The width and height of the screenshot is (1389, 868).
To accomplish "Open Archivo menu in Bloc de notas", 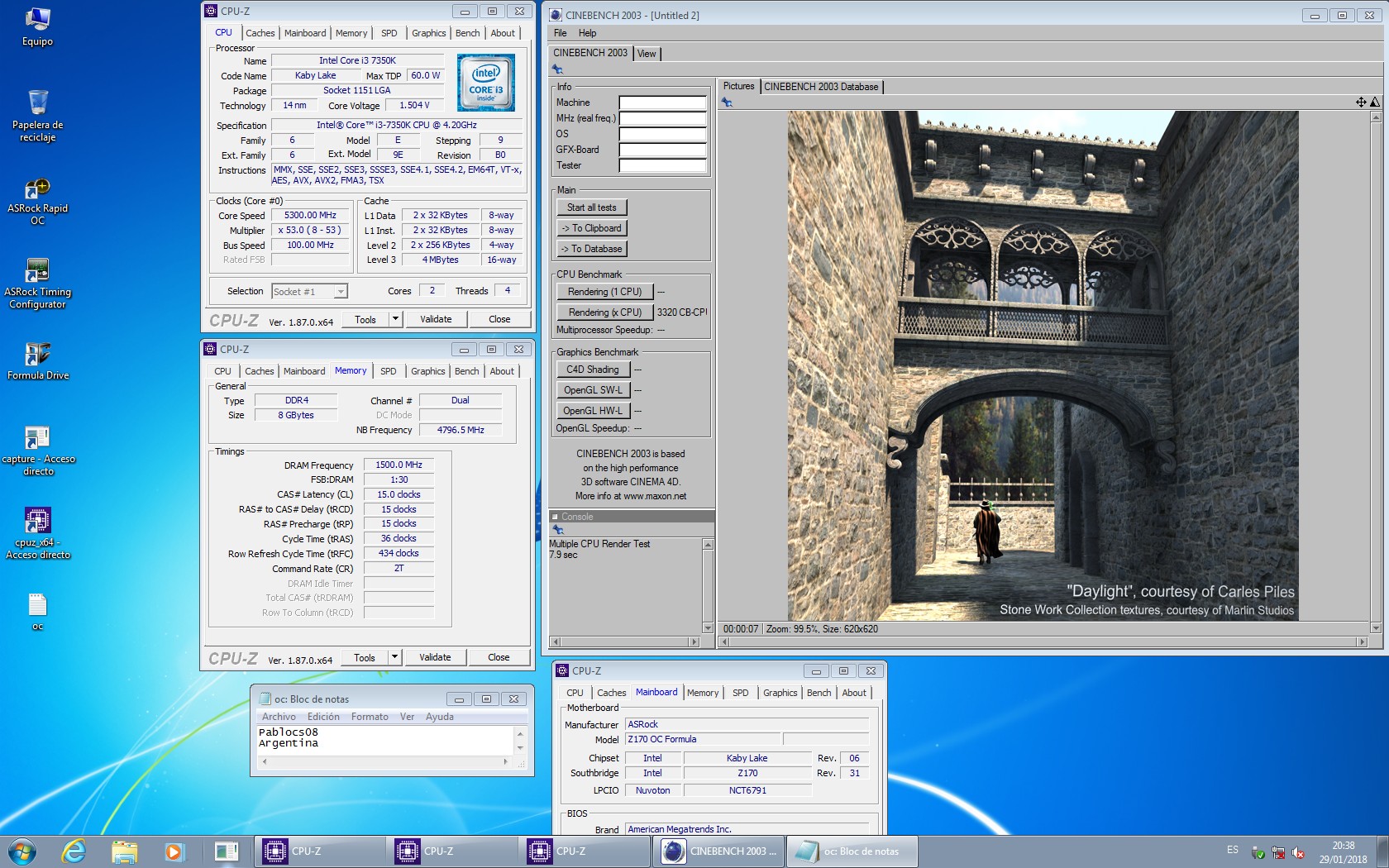I will tap(279, 717).
